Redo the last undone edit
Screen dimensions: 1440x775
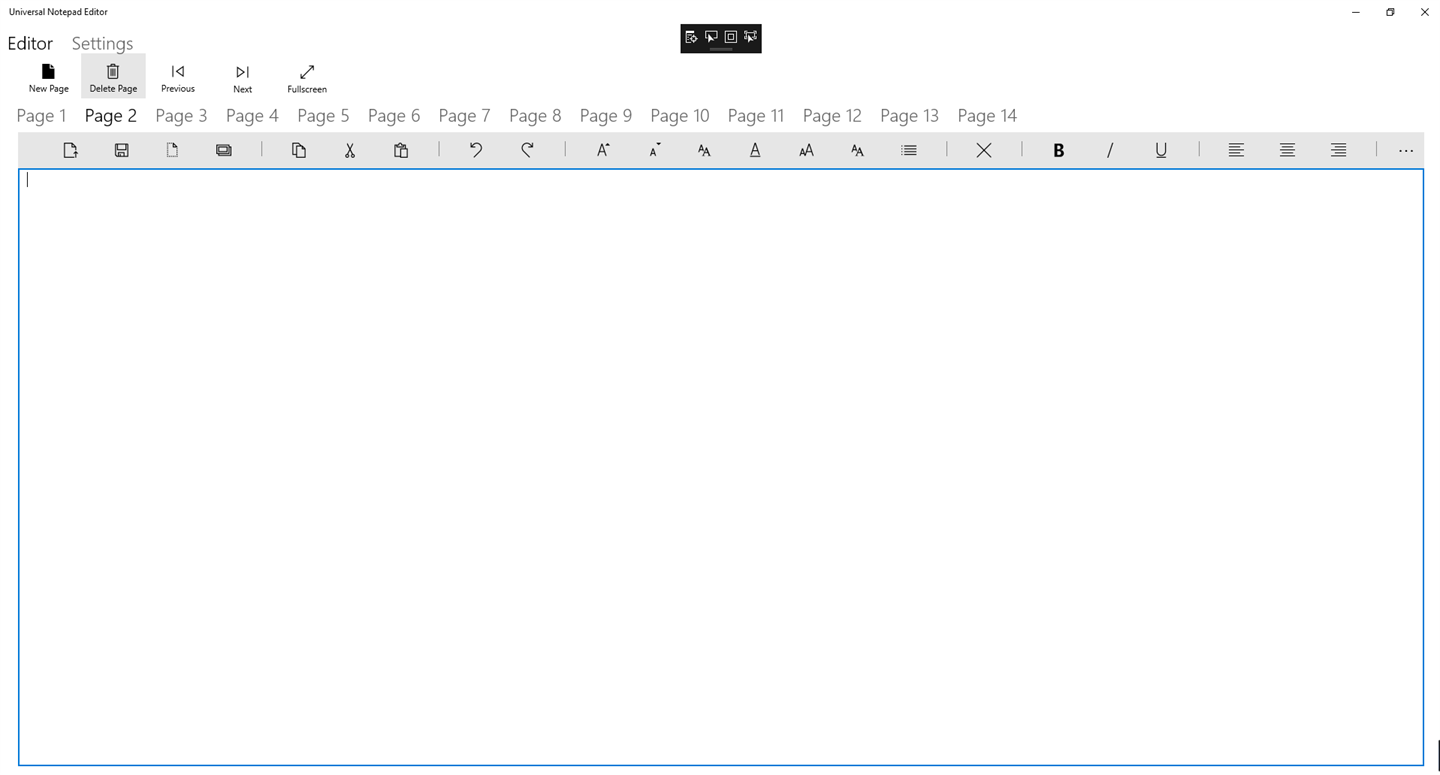tap(527, 150)
